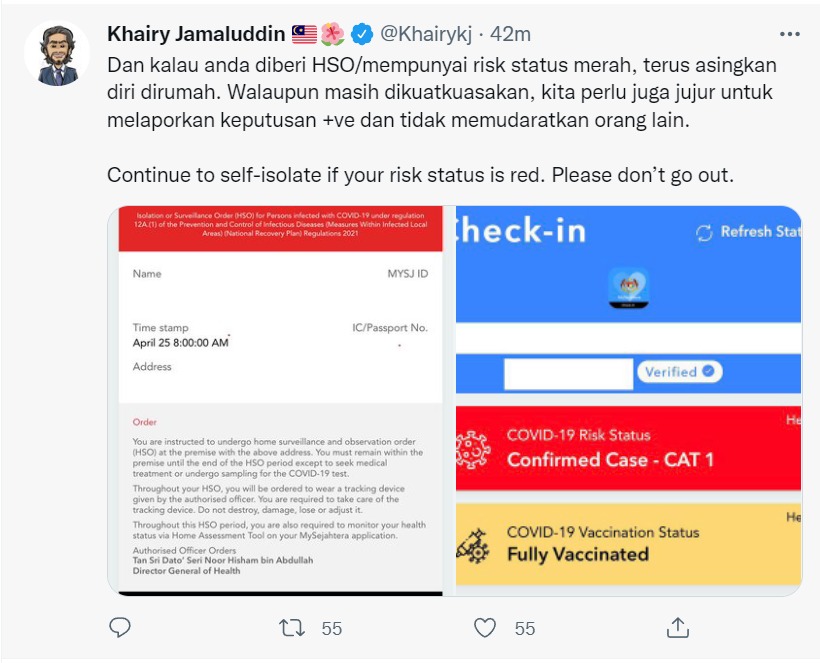
Task: Retweet using the retweet arrows icon
Action: [292, 628]
